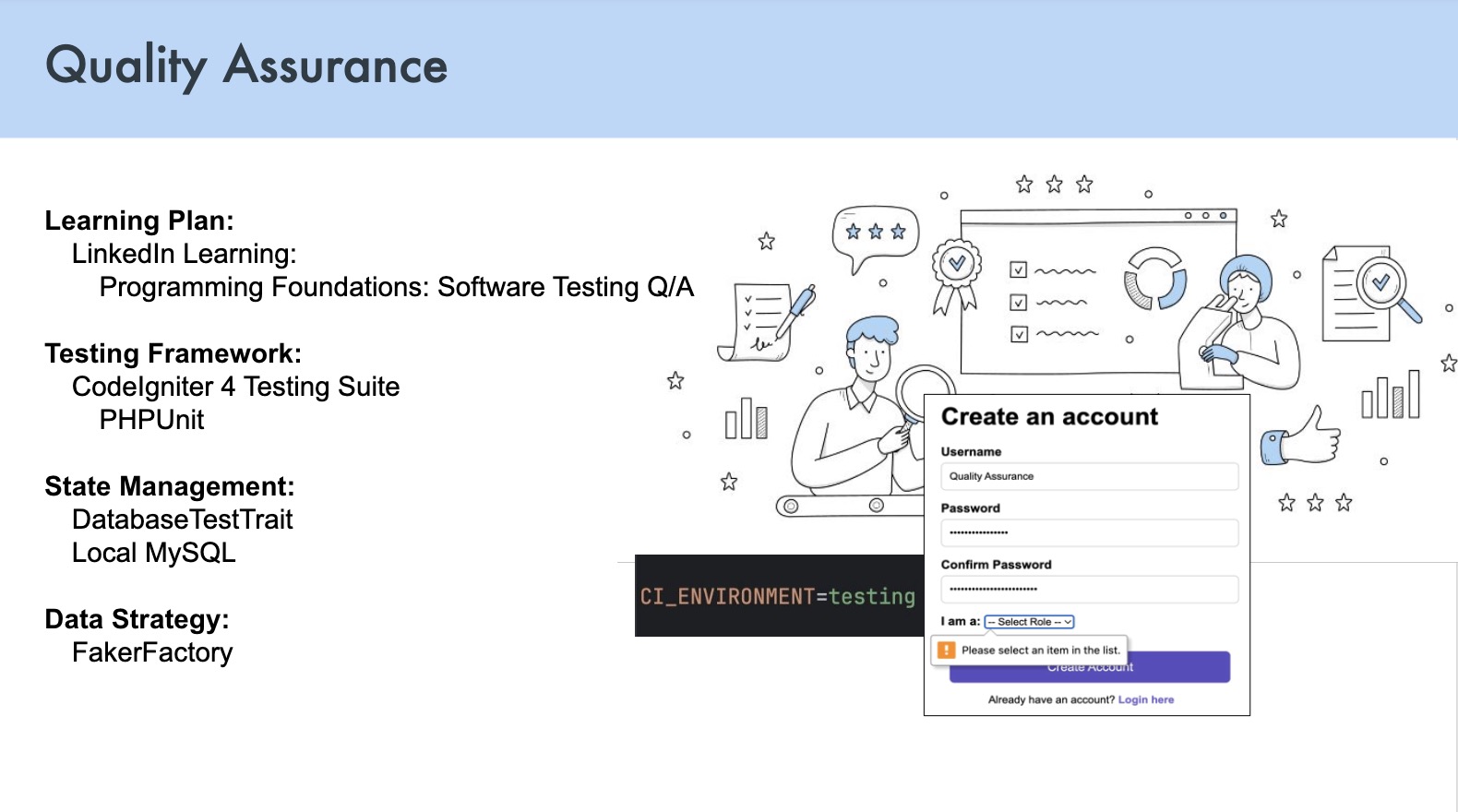Image resolution: width=1458 pixels, height=812 pixels.
Task: Click the orange warning icon in tooltip
Action: [x=946, y=650]
